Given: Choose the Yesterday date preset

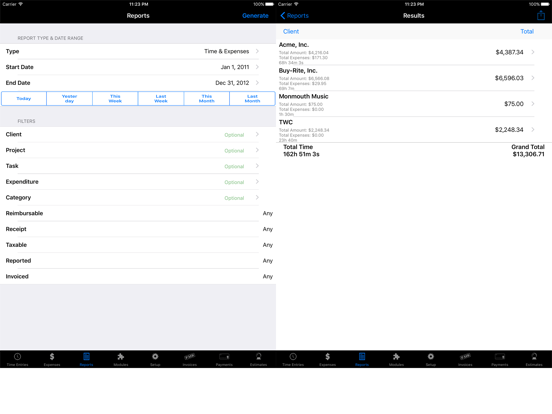Looking at the screenshot, I should point(69,99).
